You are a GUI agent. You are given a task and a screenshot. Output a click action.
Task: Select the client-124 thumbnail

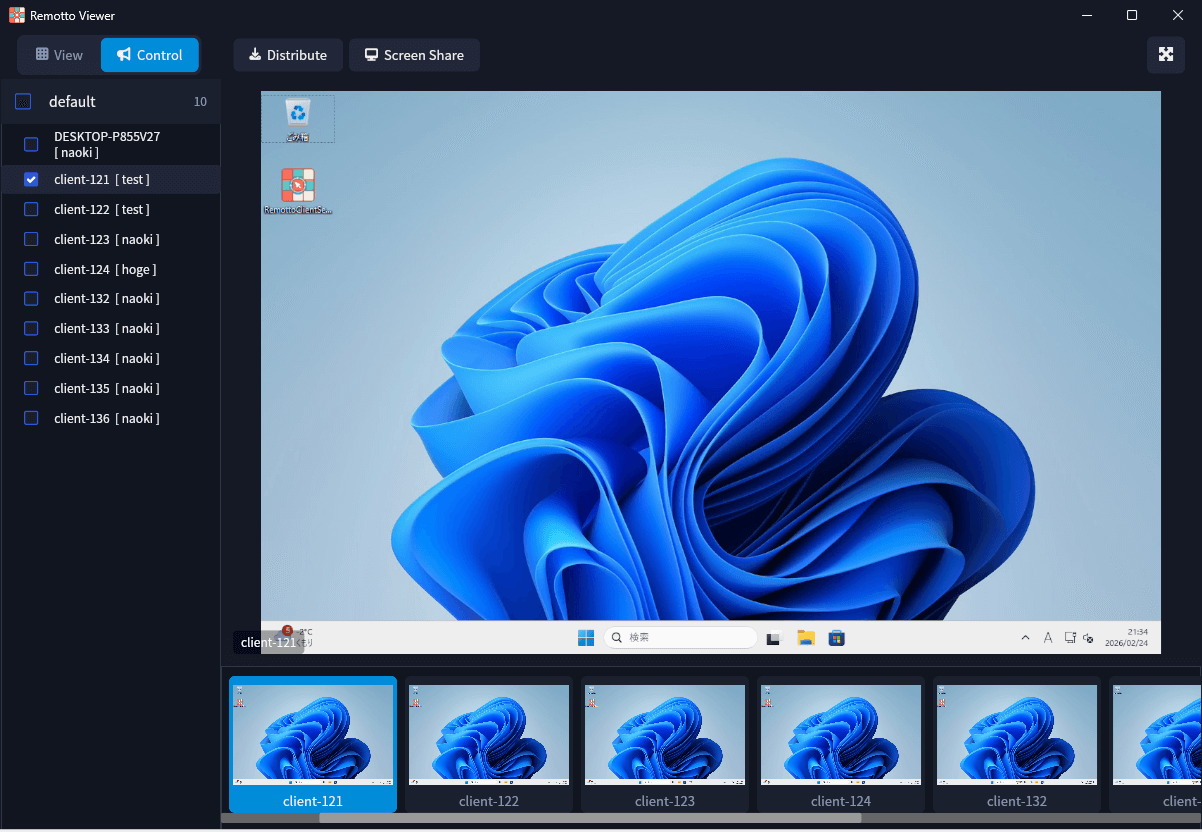841,744
